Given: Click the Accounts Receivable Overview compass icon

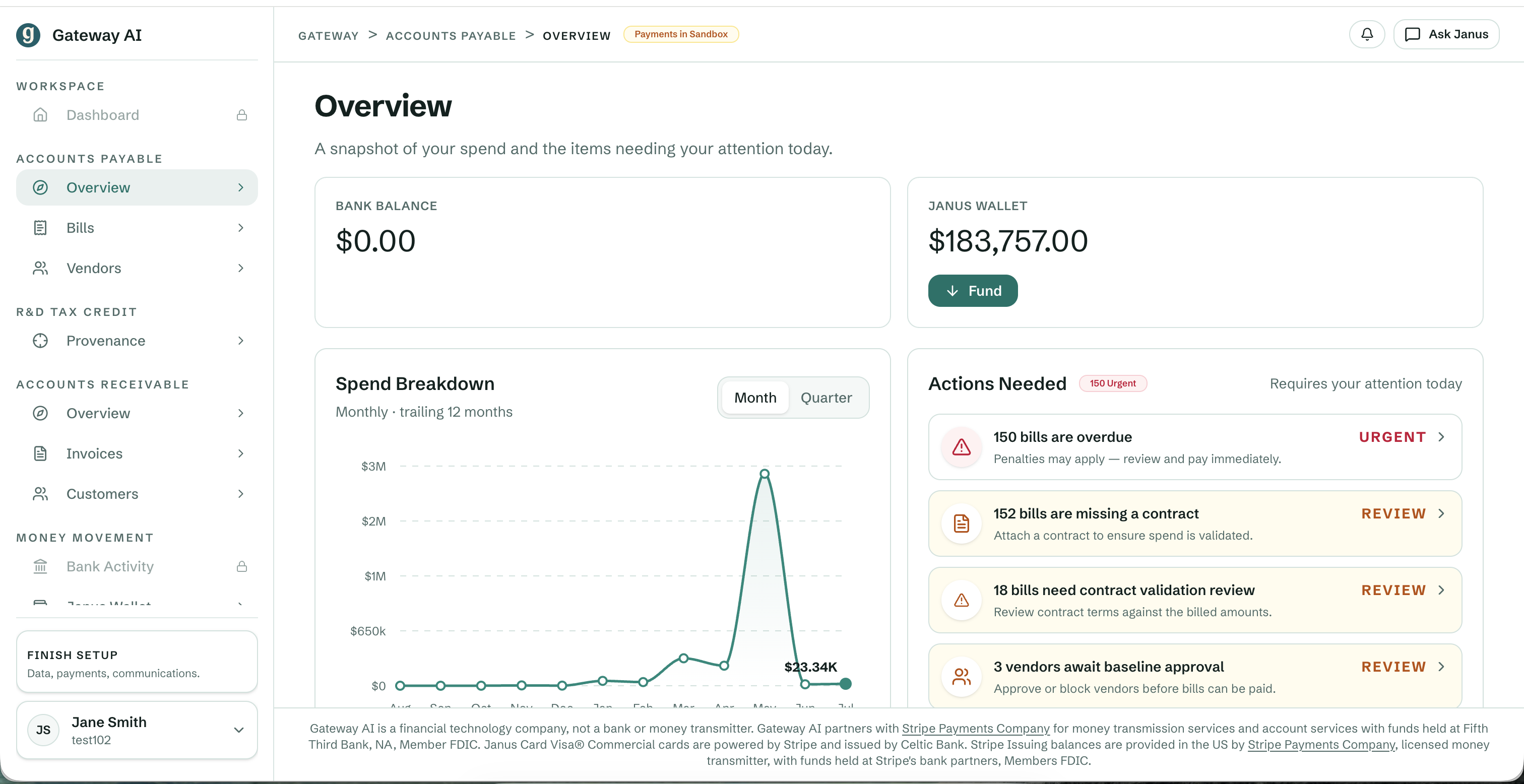Looking at the screenshot, I should (40, 413).
